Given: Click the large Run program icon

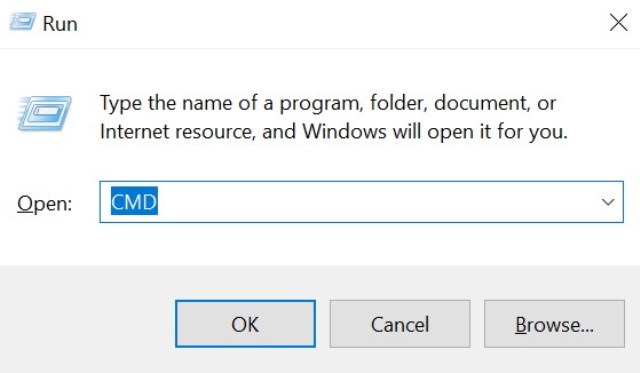Looking at the screenshot, I should [x=44, y=113].
